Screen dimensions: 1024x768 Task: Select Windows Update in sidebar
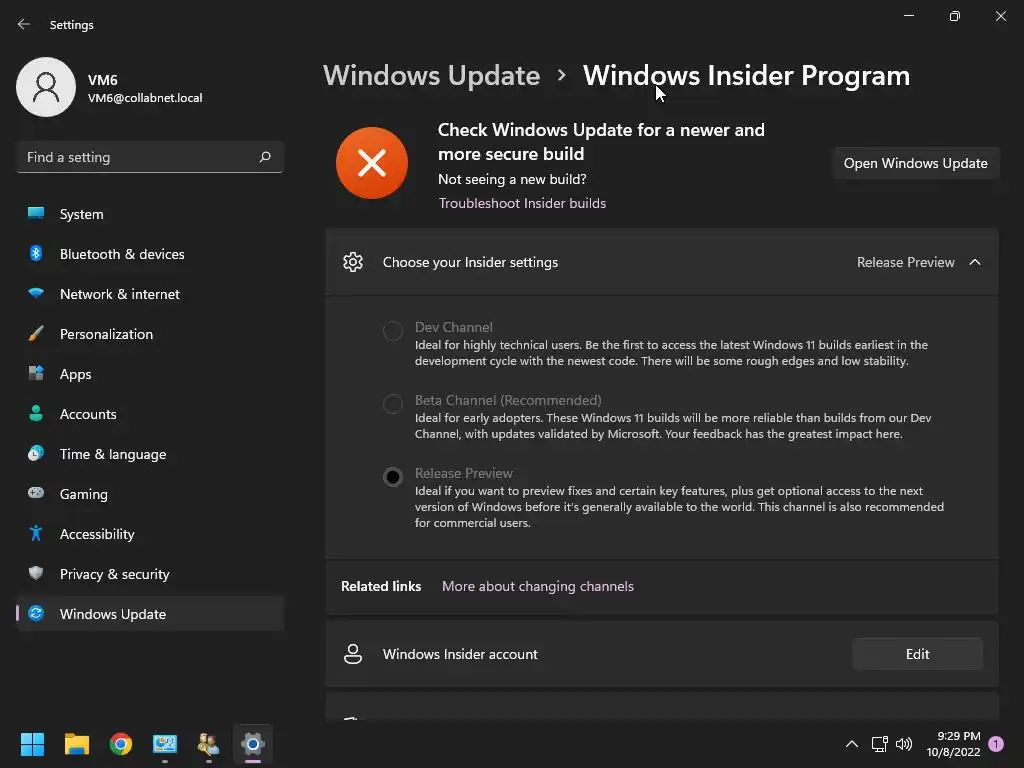click(x=150, y=614)
